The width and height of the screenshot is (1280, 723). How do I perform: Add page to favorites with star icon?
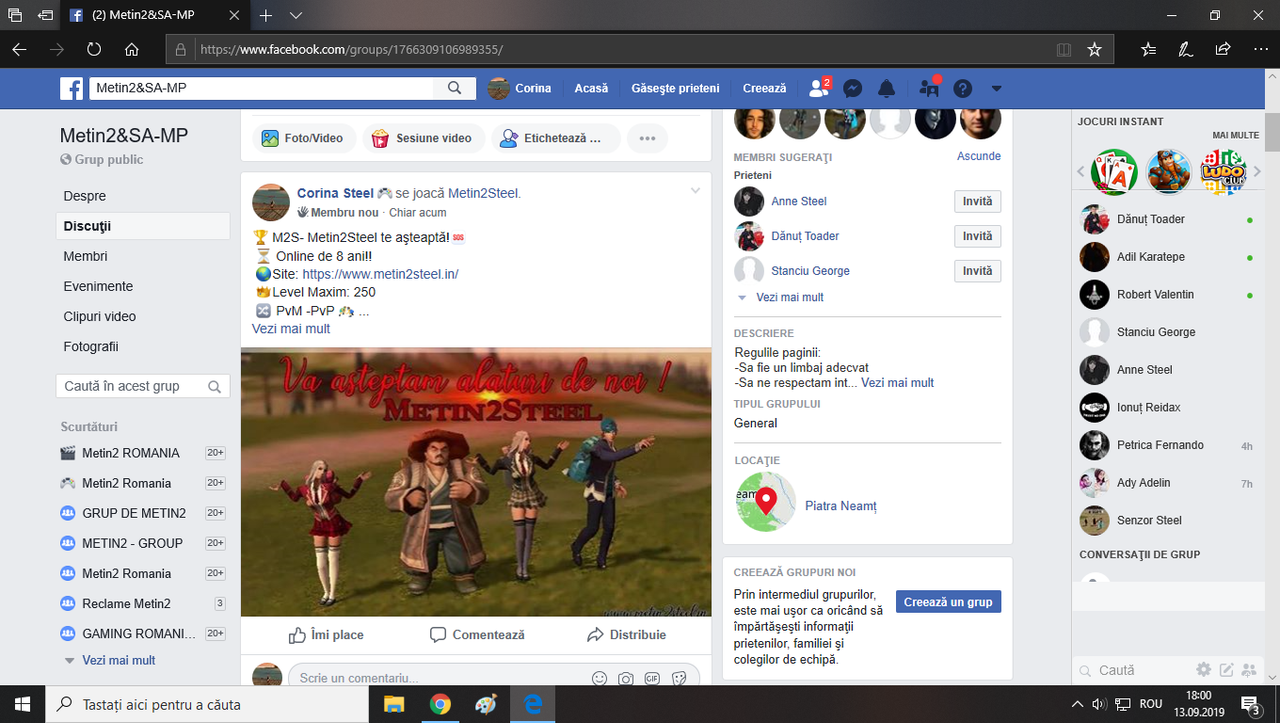[1094, 49]
